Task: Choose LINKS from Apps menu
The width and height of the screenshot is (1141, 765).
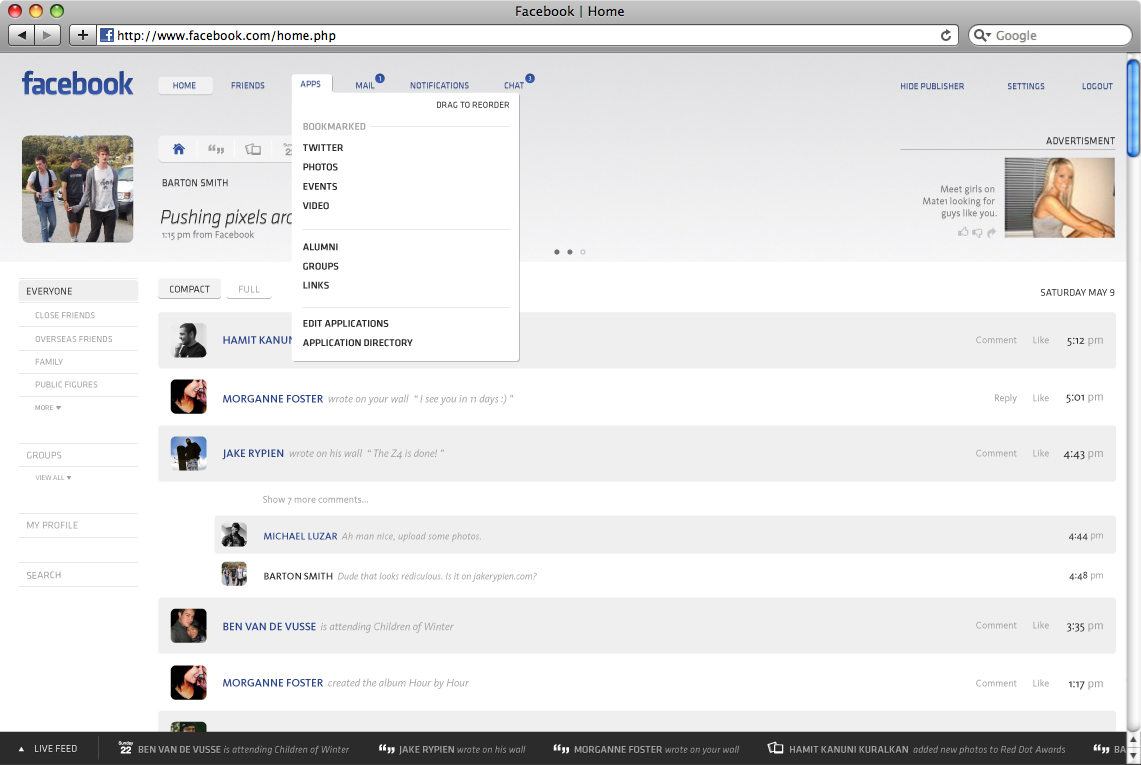Action: click(316, 285)
